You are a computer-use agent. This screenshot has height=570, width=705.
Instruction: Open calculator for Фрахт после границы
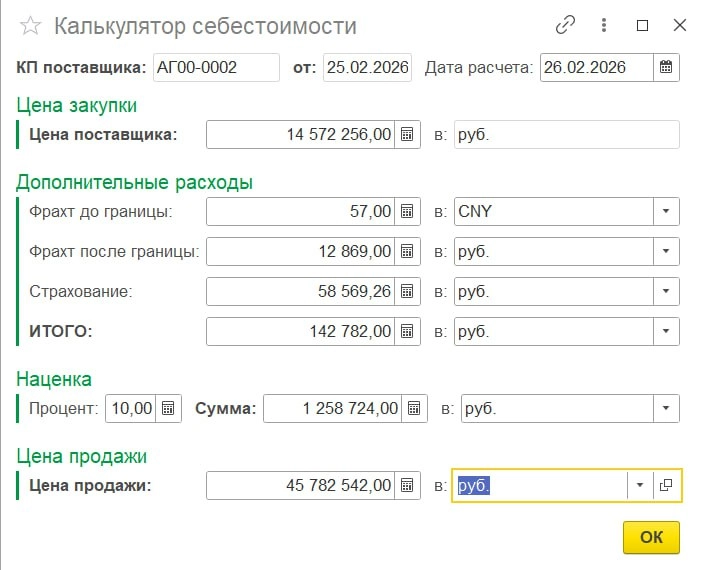point(407,251)
